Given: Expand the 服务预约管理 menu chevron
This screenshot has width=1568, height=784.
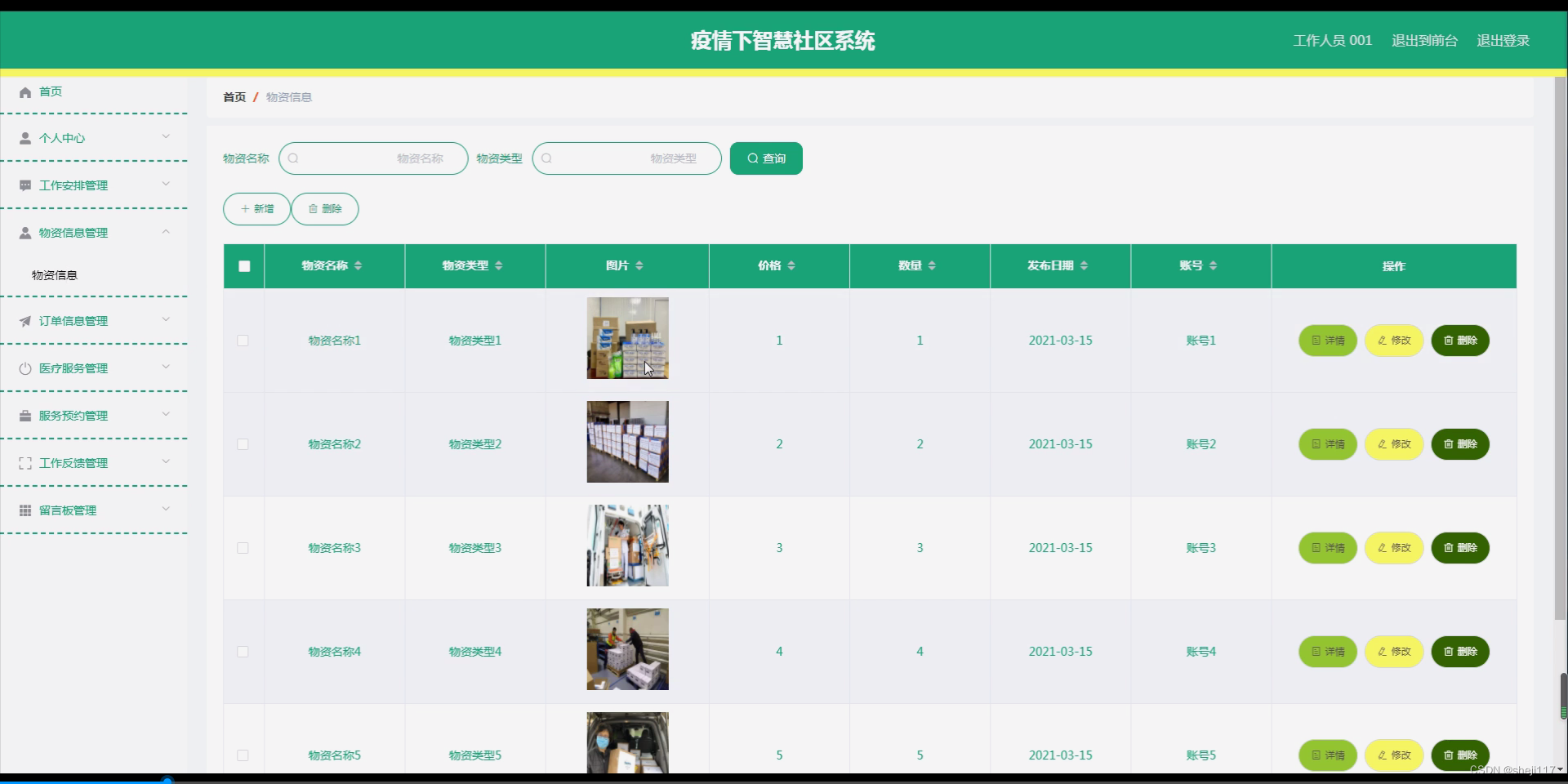Looking at the screenshot, I should click(x=166, y=414).
